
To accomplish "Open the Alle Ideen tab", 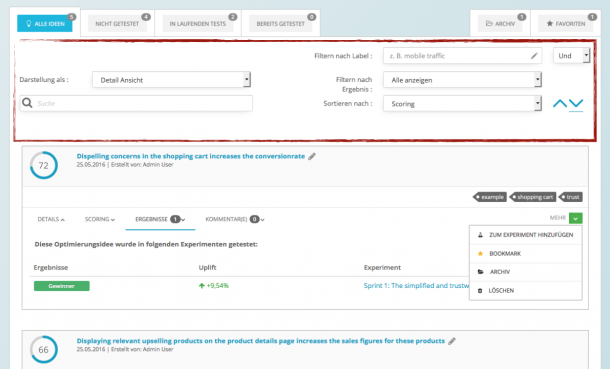I will tap(45, 24).
